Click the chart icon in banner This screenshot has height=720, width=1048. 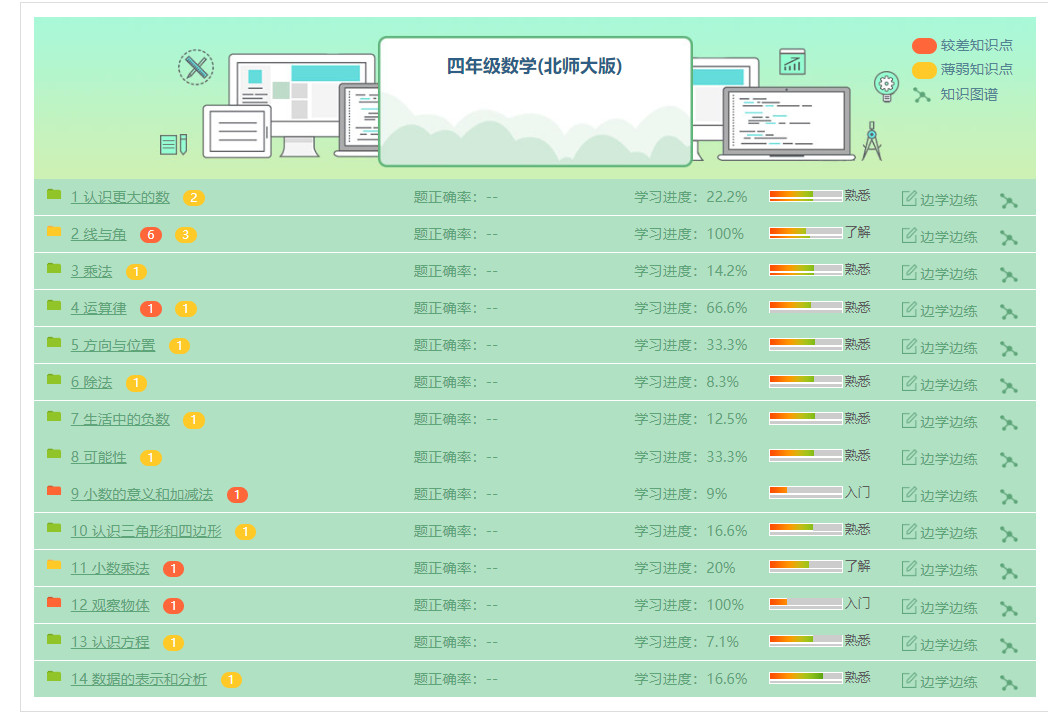[792, 62]
